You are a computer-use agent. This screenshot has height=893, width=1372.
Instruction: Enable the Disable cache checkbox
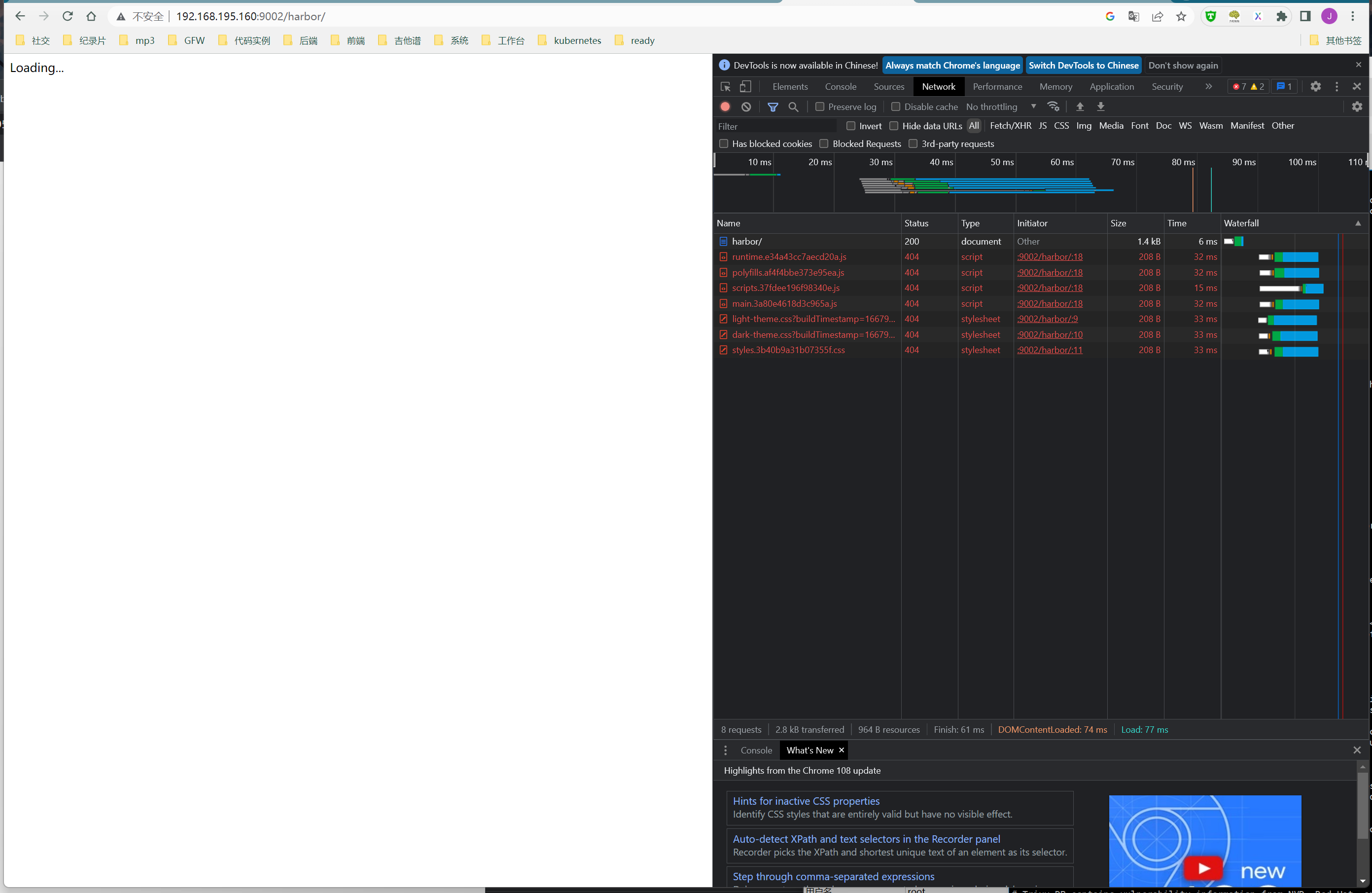[896, 107]
